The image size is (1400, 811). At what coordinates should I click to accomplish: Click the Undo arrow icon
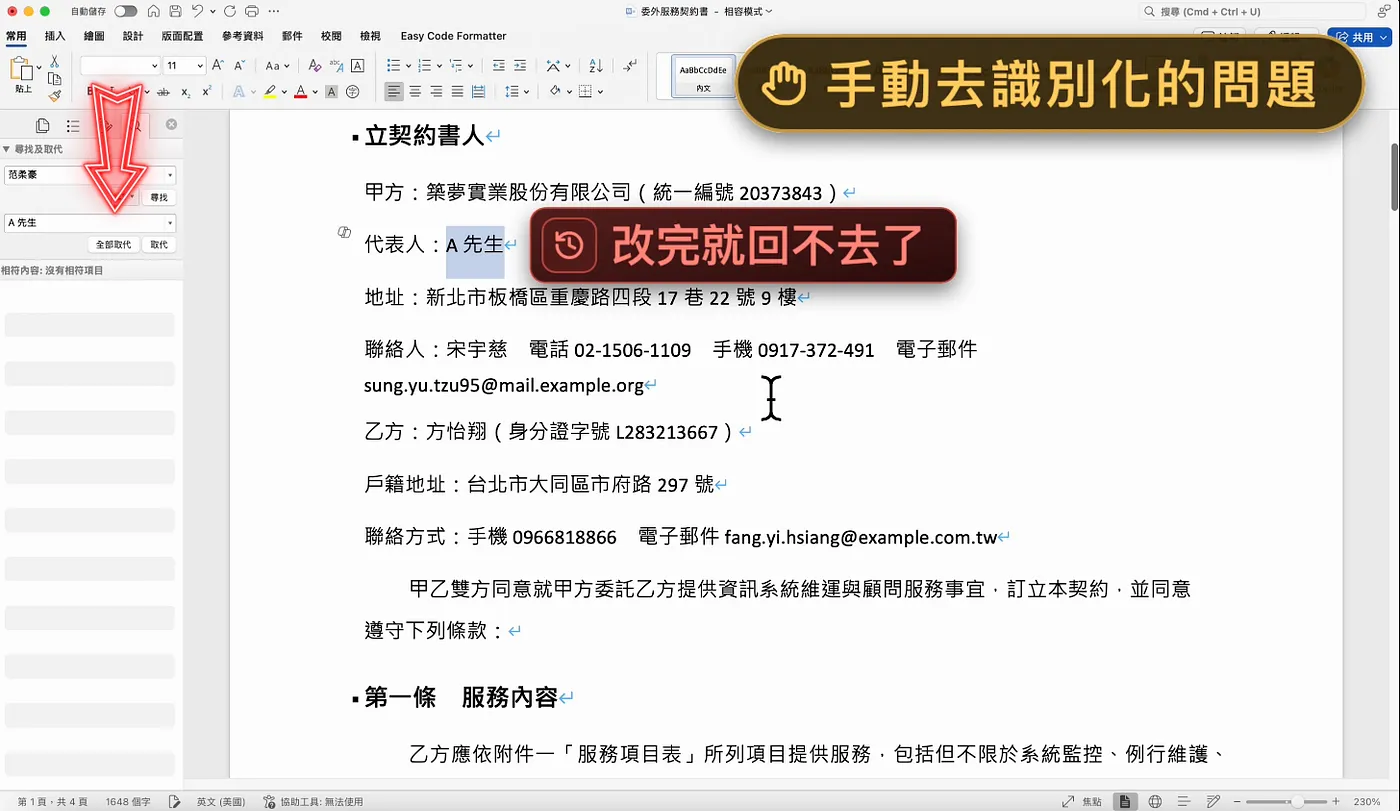(198, 11)
